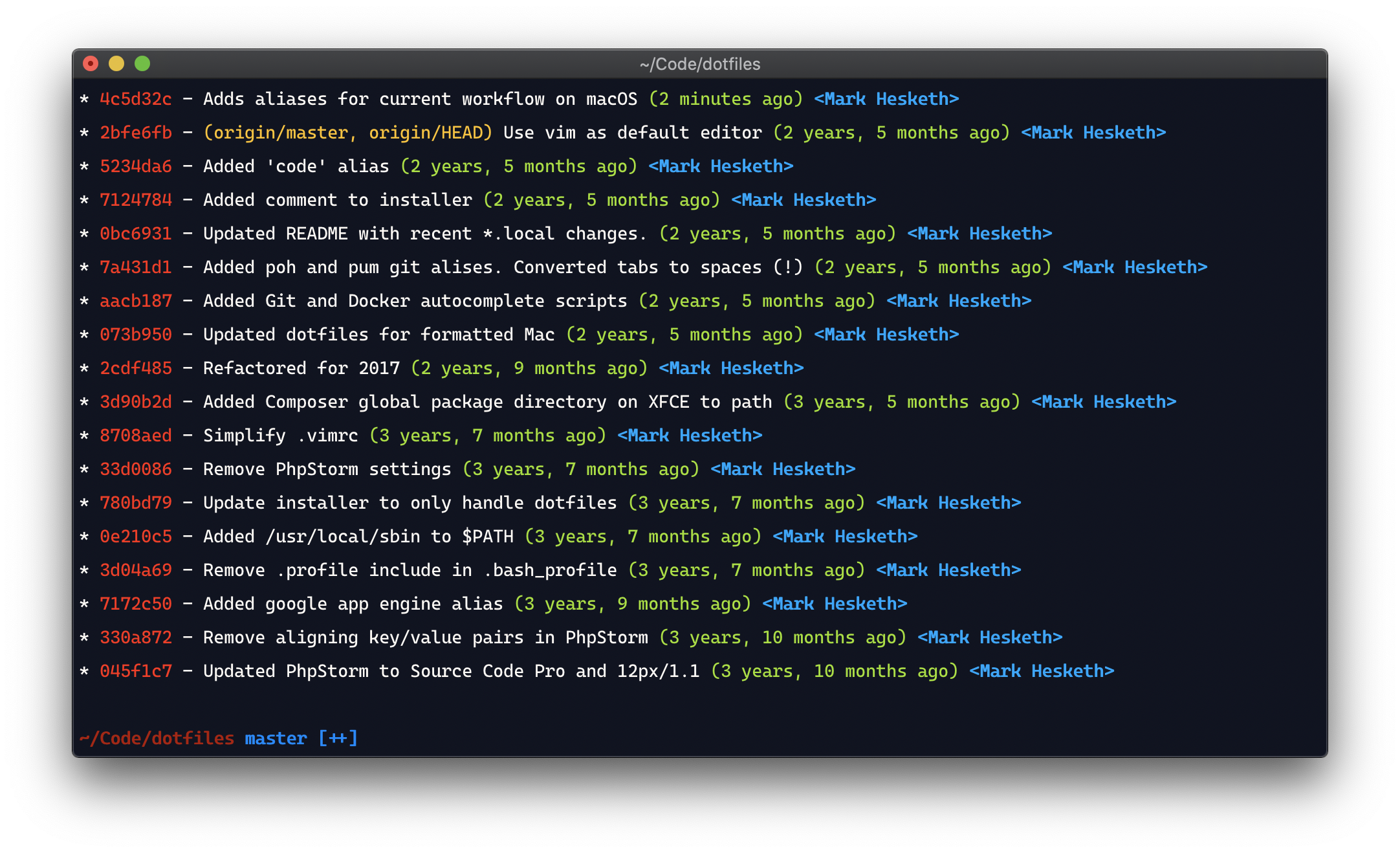Click the [++] git status indicator
The width and height of the screenshot is (1400, 853).
tap(338, 738)
